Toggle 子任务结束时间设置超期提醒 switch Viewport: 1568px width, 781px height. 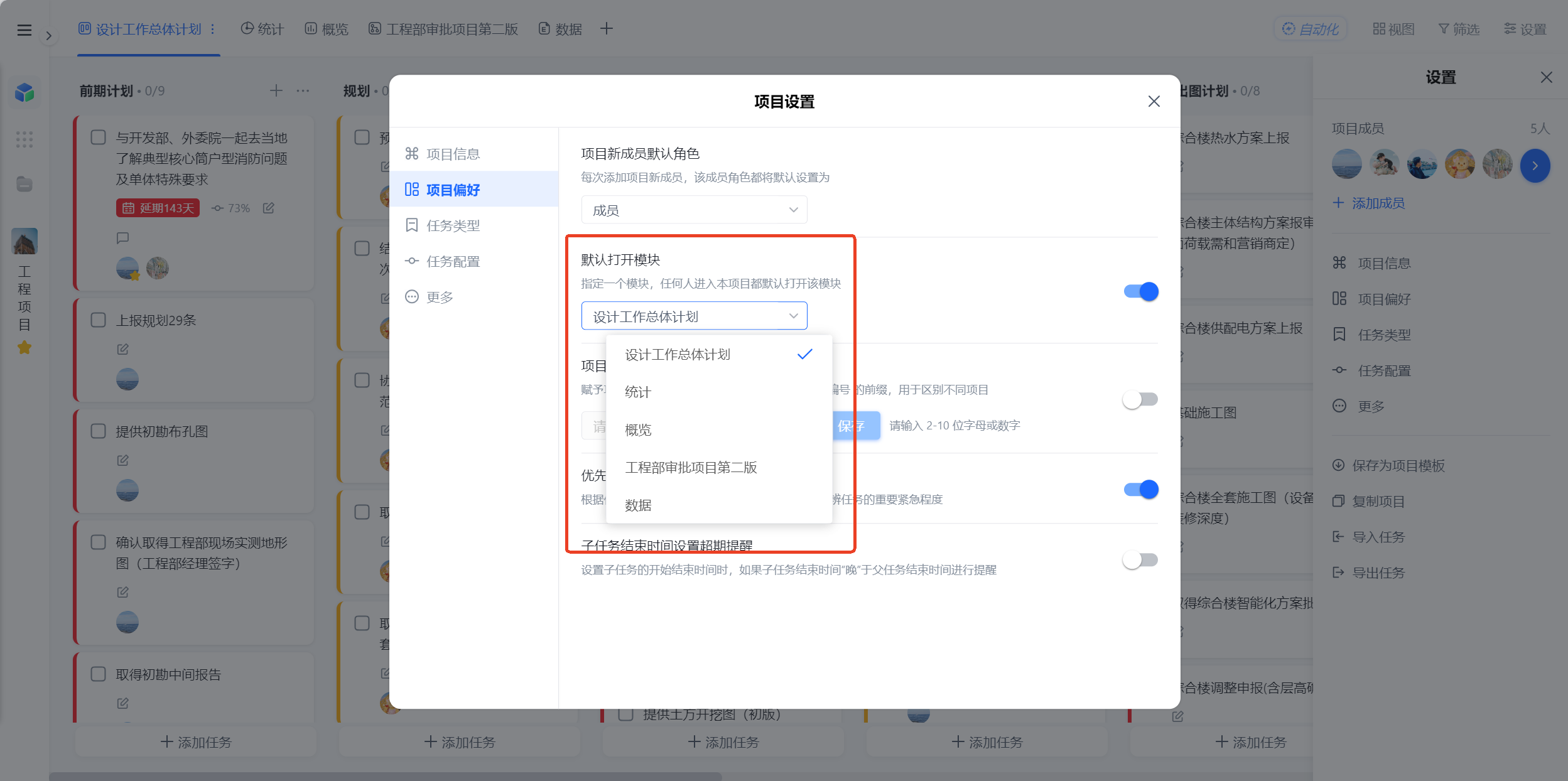1141,559
